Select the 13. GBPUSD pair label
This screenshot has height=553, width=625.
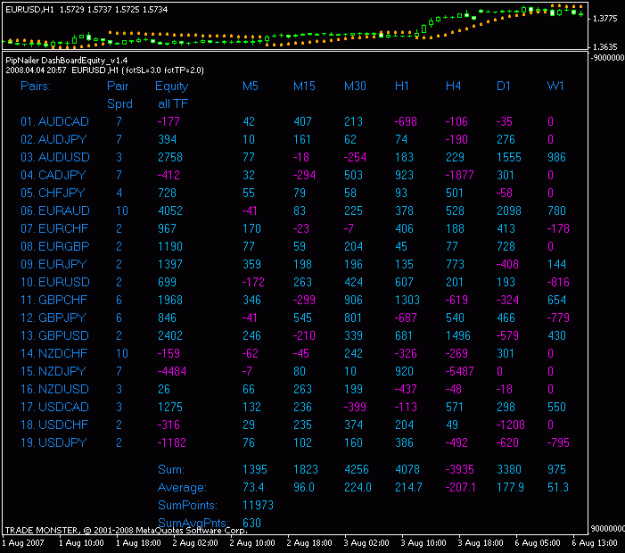(55, 336)
